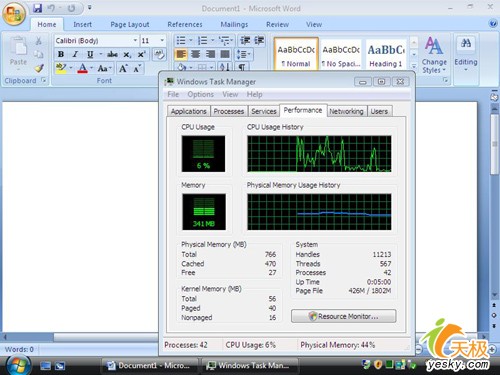Click the Office button in Word
The height and width of the screenshot is (375, 500).
[x=14, y=14]
